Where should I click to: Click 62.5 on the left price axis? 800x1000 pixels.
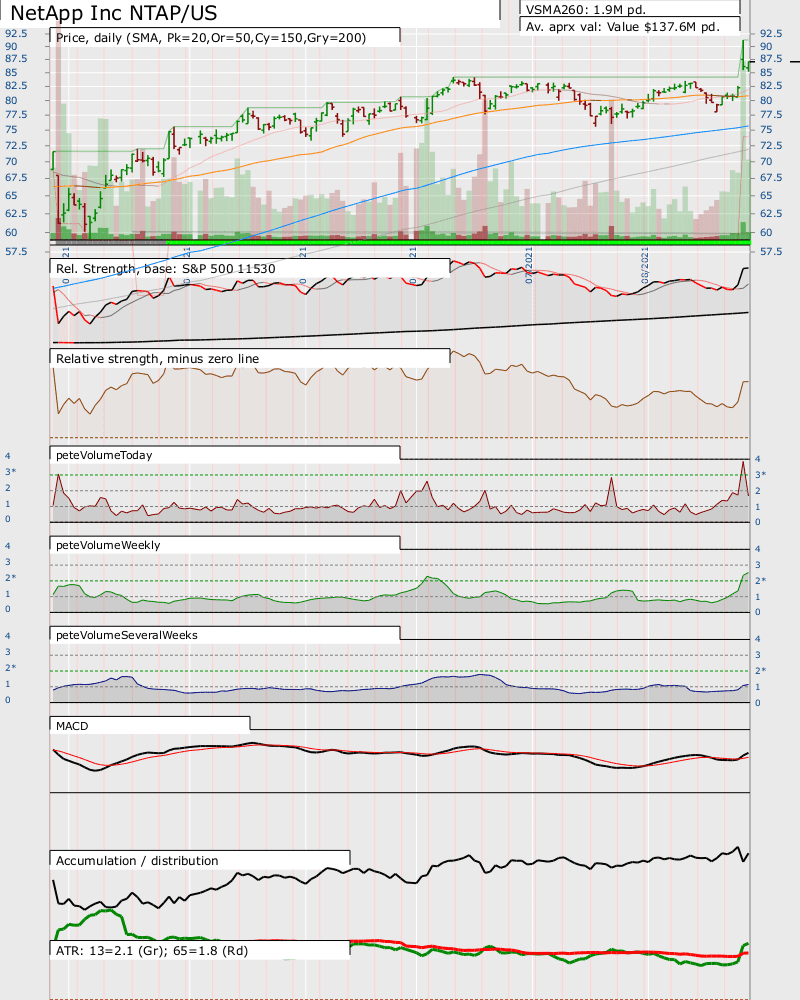[x=16, y=213]
